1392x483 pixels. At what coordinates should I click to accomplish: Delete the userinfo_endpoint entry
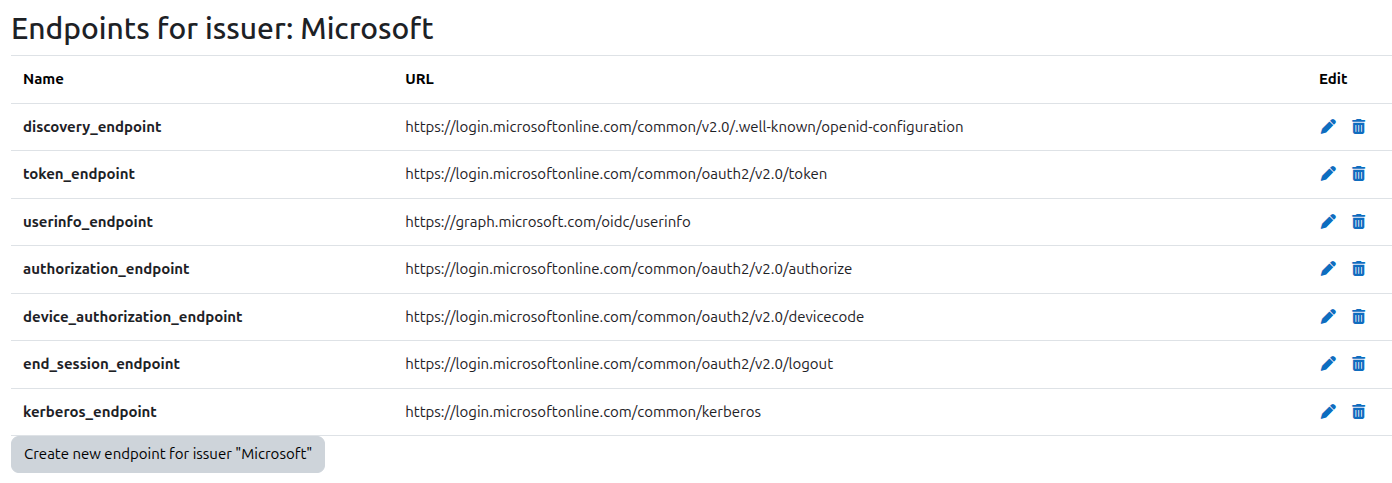[x=1358, y=221]
